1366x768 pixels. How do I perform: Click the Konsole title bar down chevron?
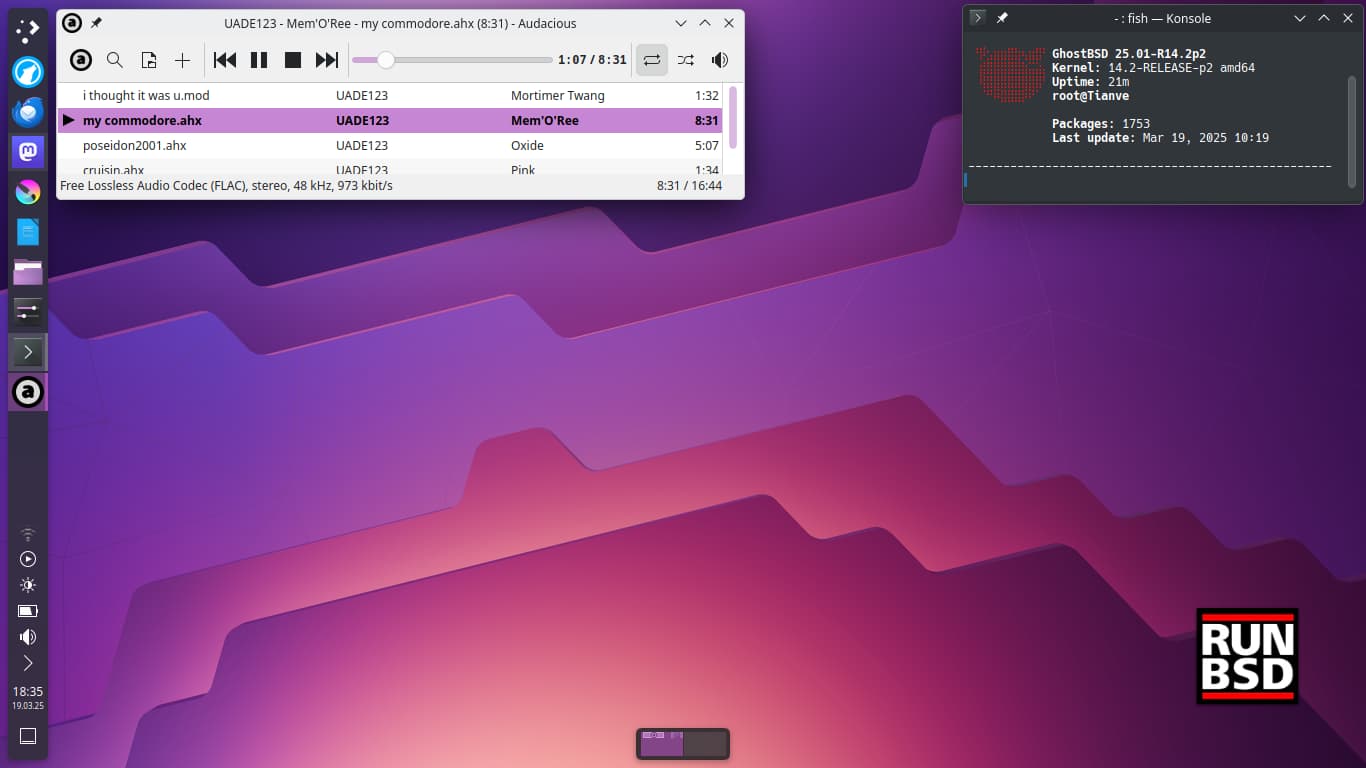point(1300,18)
